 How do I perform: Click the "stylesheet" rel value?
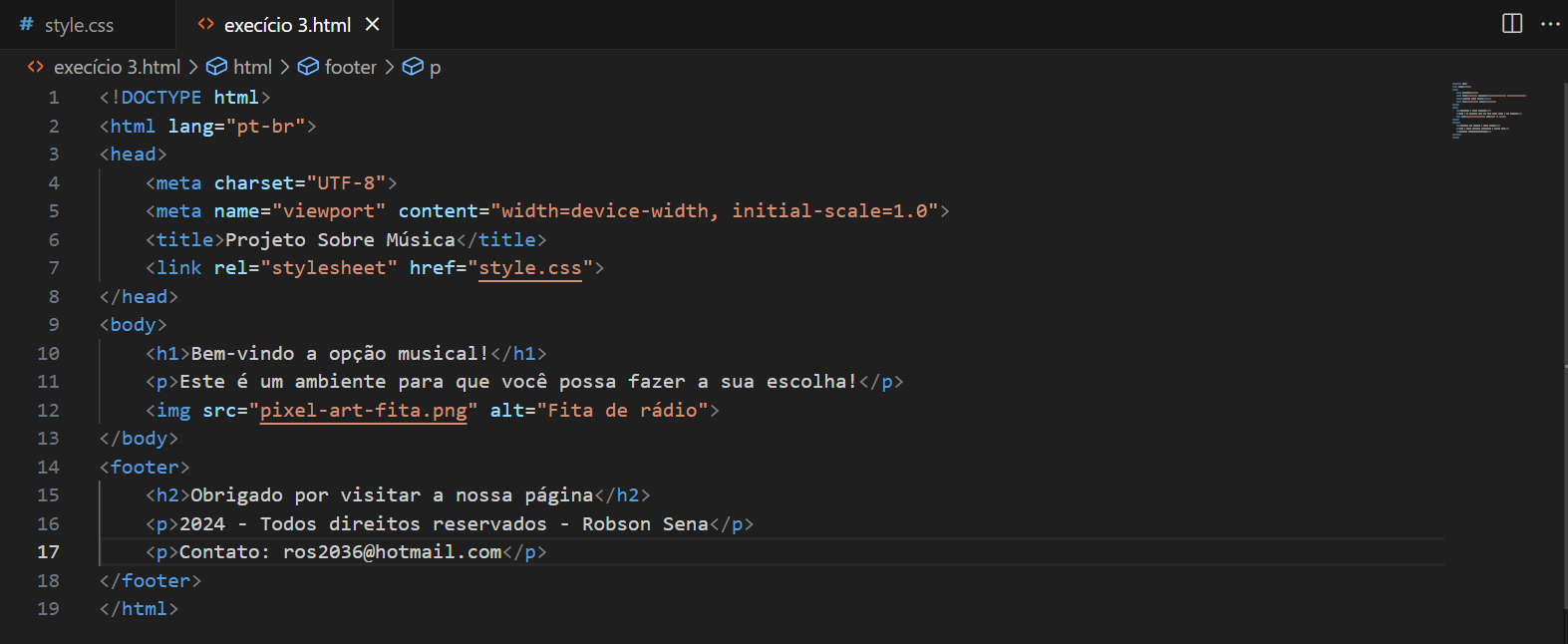pyautogui.click(x=329, y=268)
